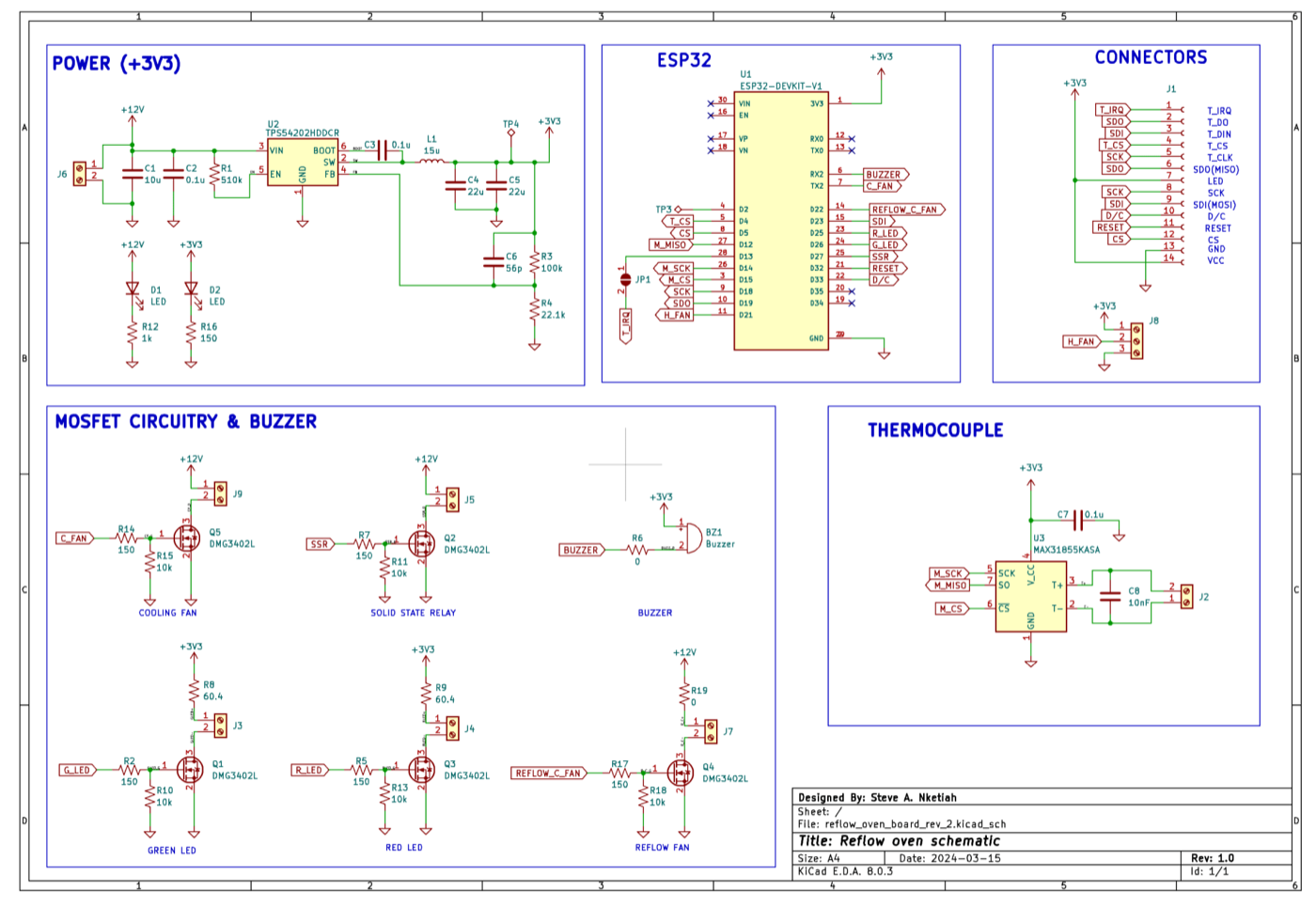1316x906 pixels.
Task: Click the C1 10u capacitor symbol
Action: (133, 174)
